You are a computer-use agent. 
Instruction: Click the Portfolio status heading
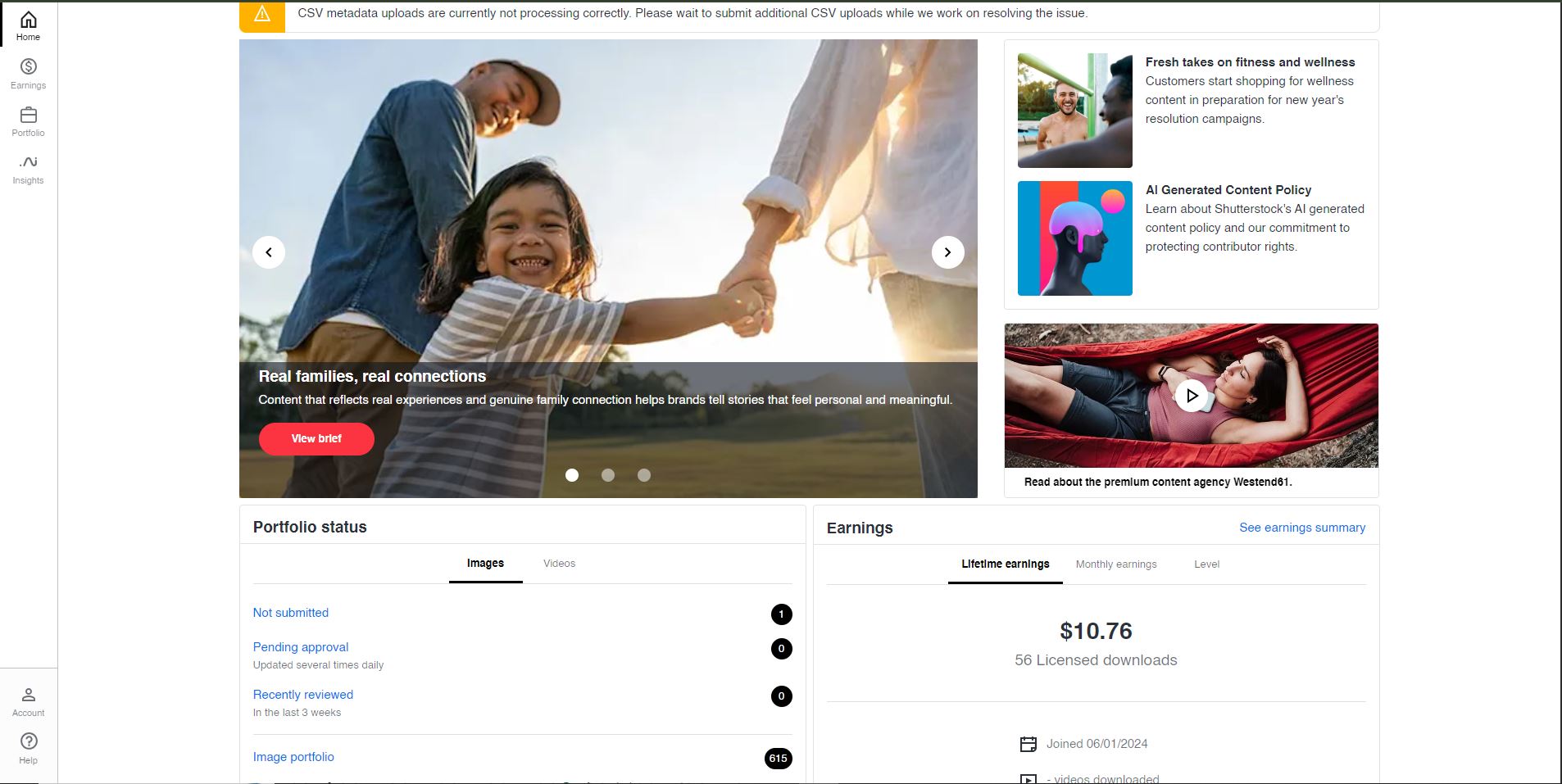pyautogui.click(x=310, y=528)
